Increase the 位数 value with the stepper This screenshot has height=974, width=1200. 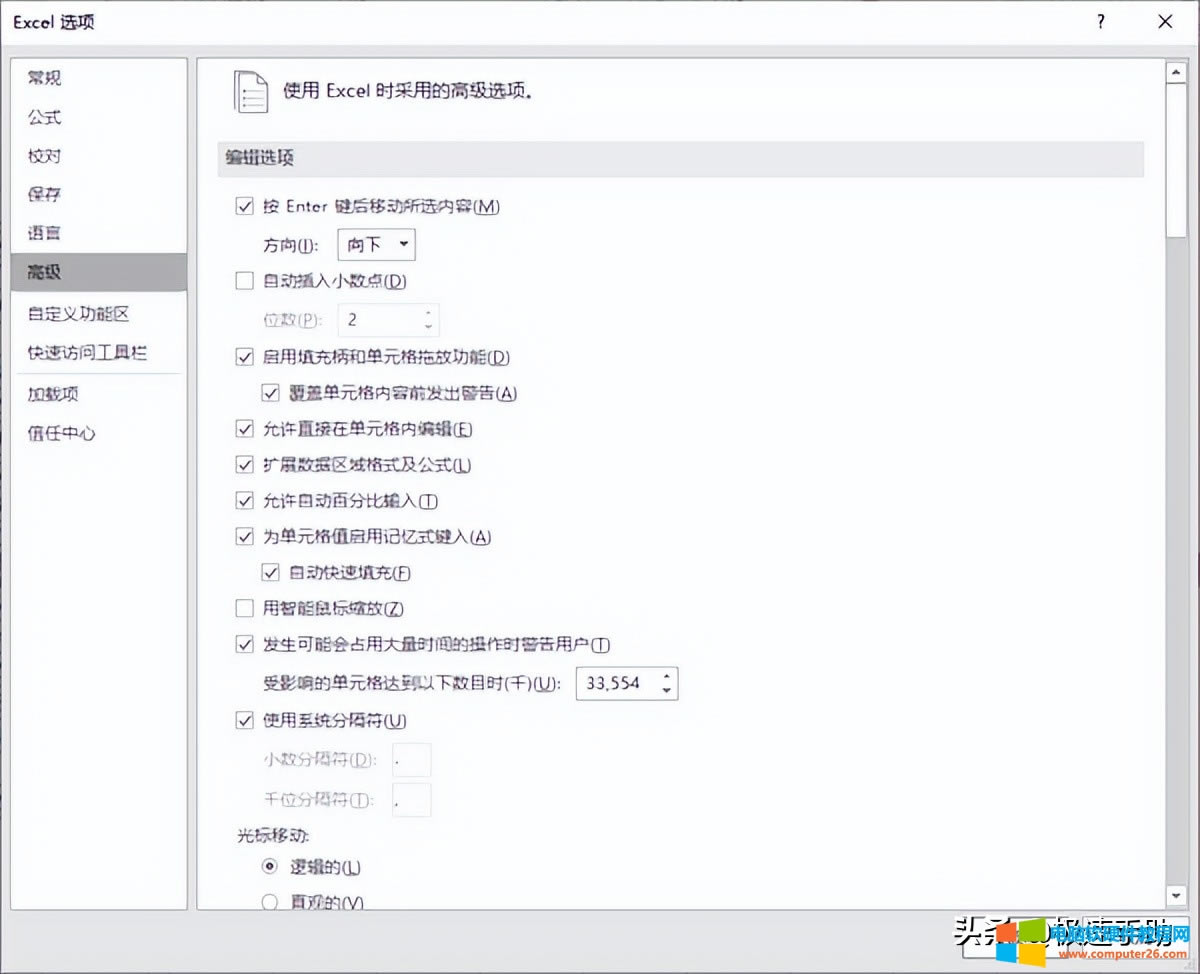(428, 313)
